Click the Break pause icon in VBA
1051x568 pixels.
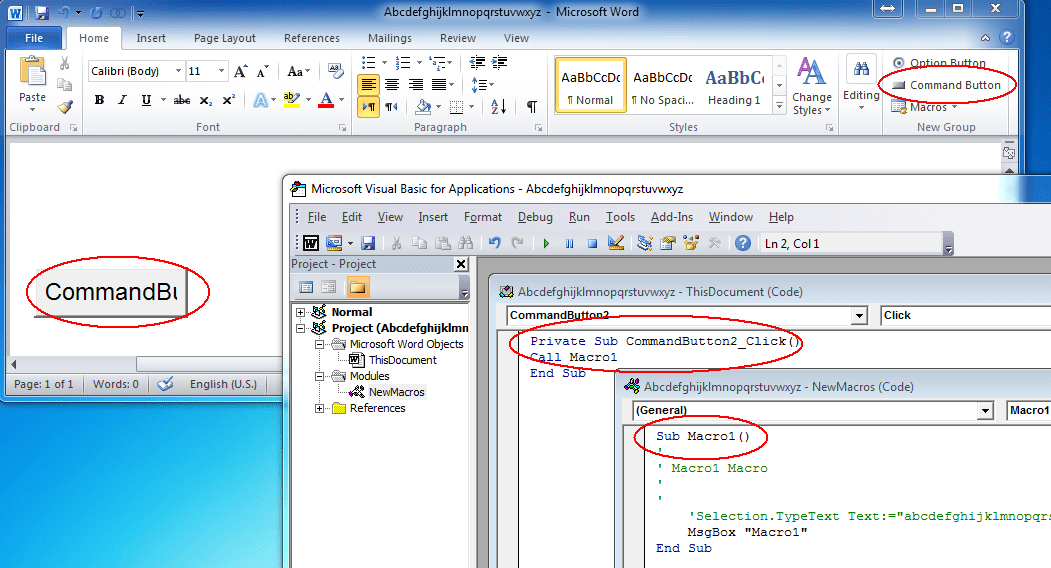click(570, 243)
